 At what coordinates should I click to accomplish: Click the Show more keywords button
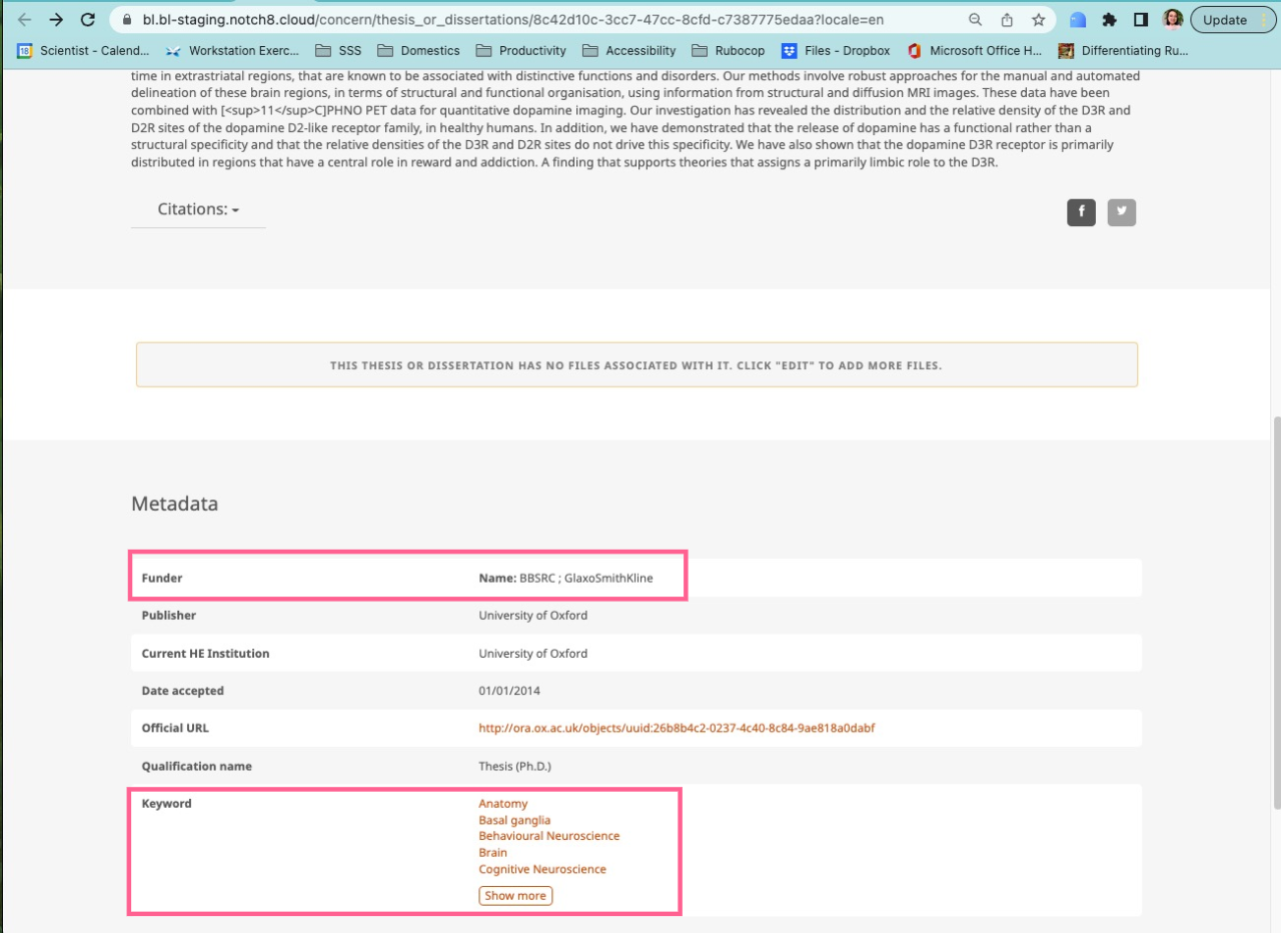click(x=514, y=895)
